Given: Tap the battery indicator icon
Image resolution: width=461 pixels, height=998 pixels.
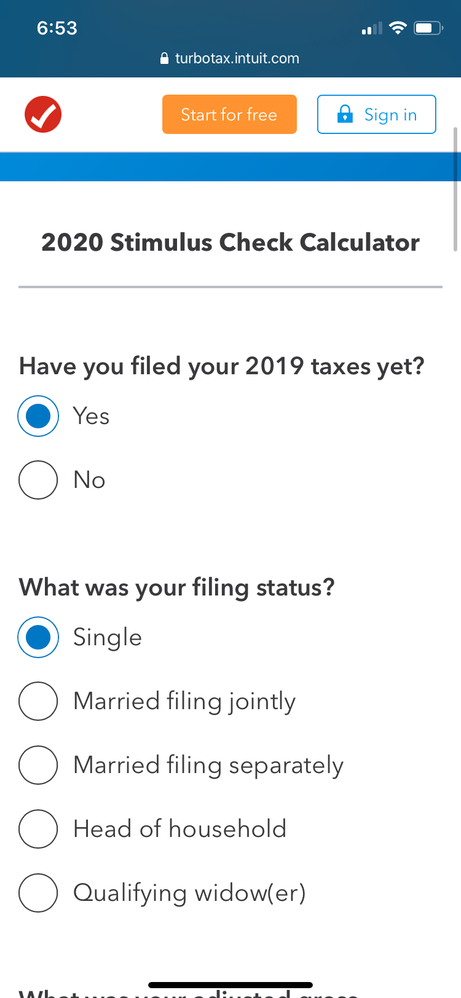Looking at the screenshot, I should [x=429, y=28].
